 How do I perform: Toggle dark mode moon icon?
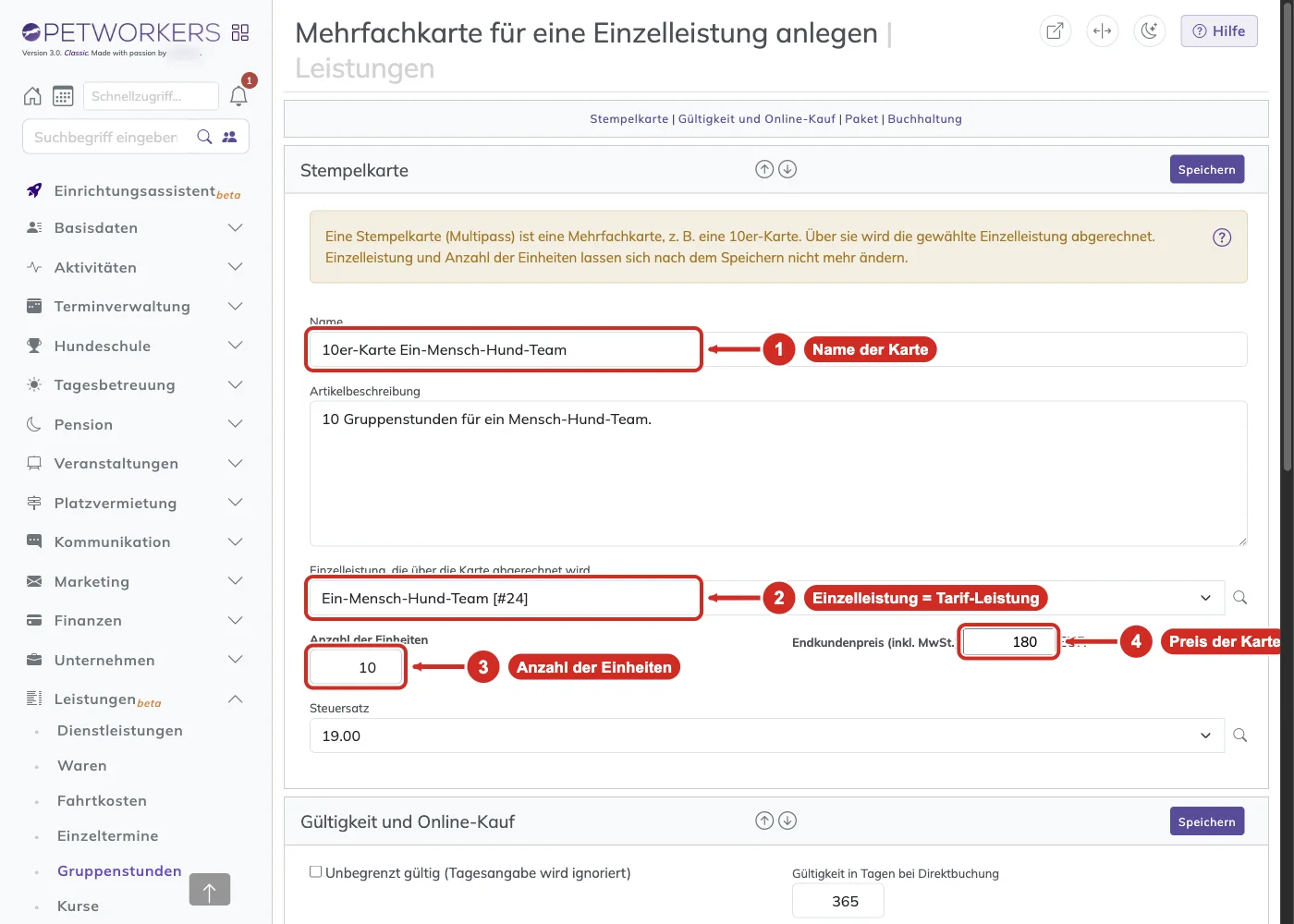point(1149,31)
